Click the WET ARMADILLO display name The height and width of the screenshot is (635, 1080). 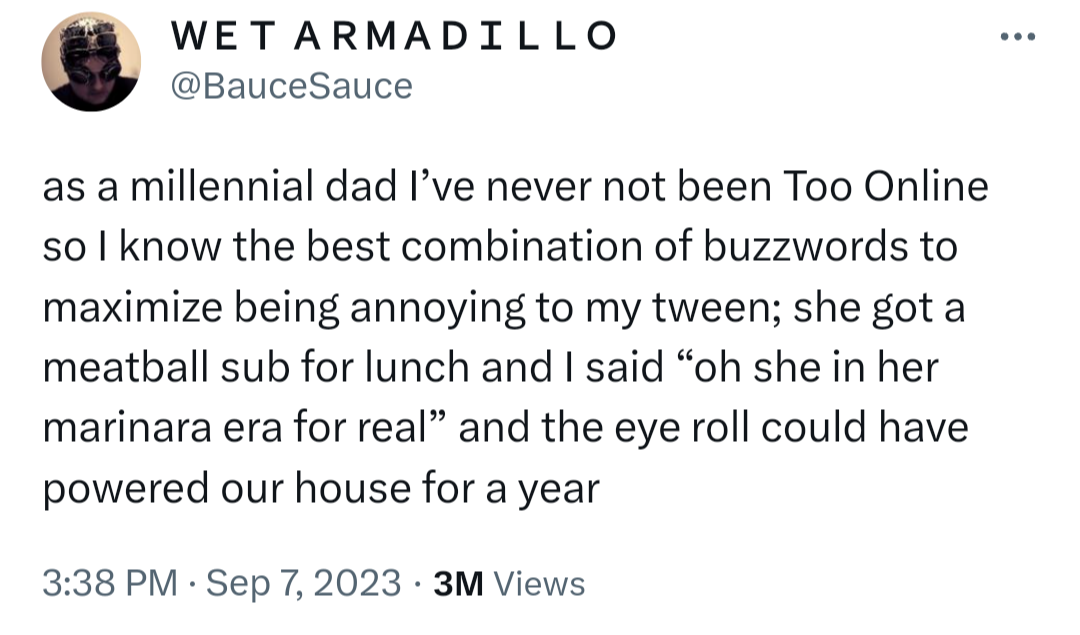pyautogui.click(x=394, y=36)
